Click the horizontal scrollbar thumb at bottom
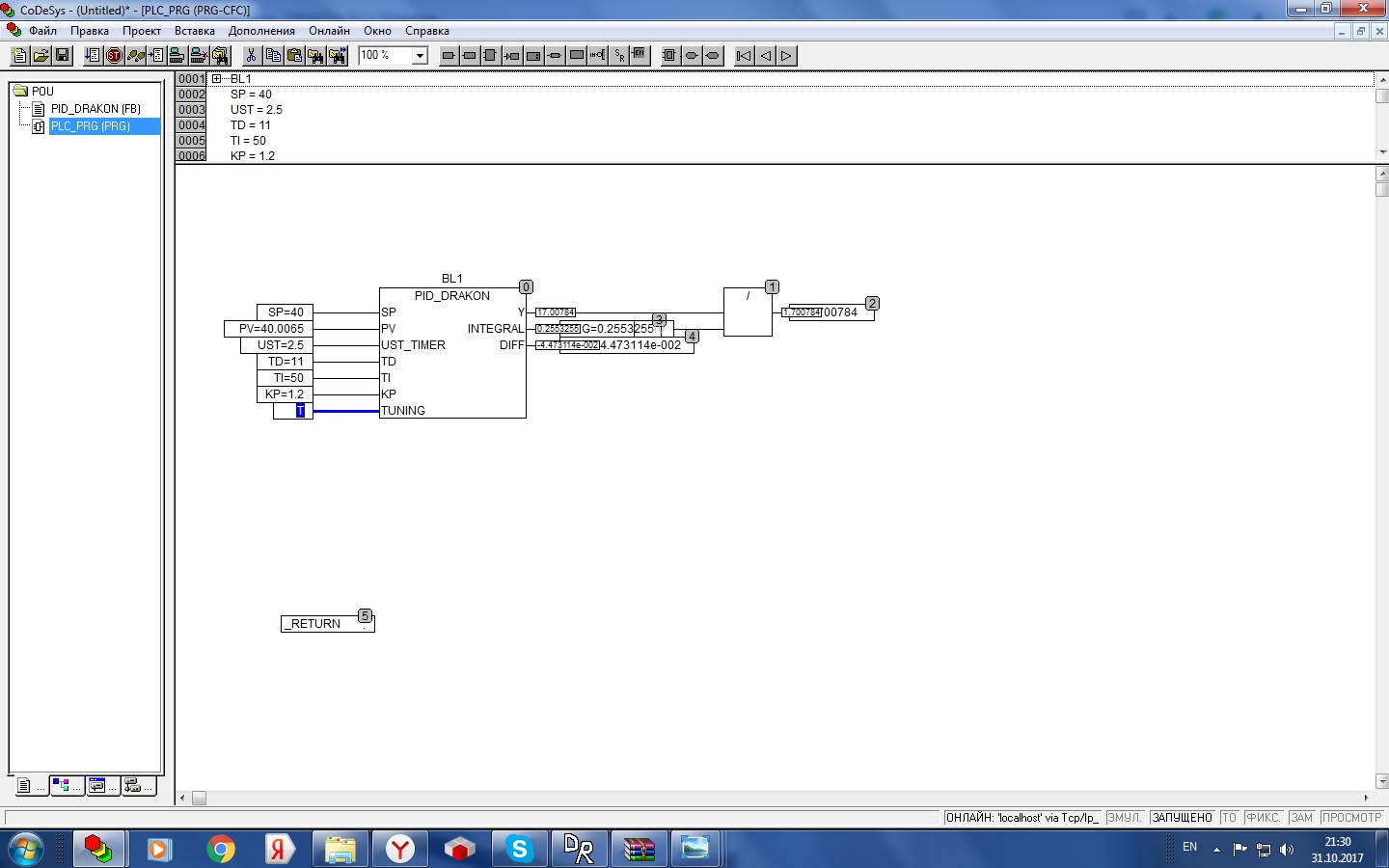 pyautogui.click(x=199, y=799)
